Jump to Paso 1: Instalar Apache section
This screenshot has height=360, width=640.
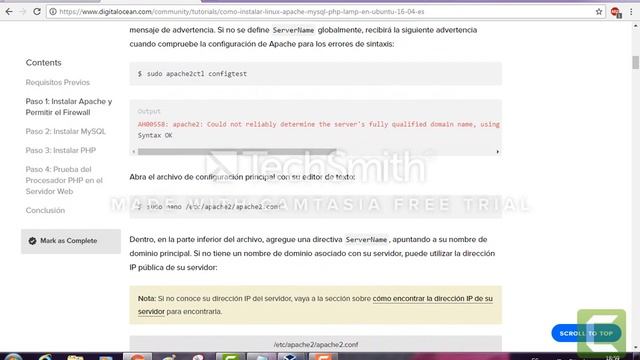(x=69, y=107)
